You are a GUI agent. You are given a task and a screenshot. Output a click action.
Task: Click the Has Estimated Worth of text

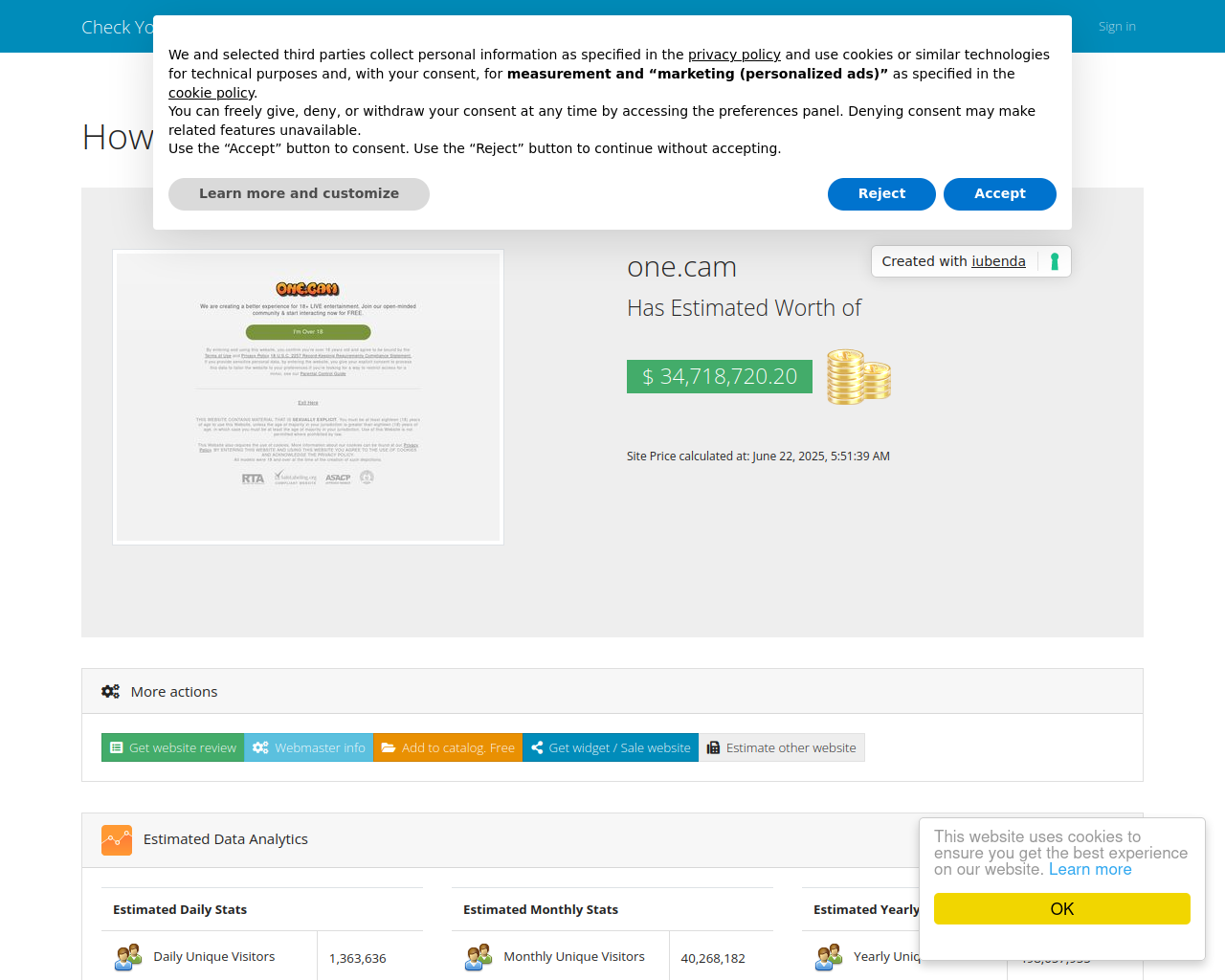pyautogui.click(x=744, y=308)
